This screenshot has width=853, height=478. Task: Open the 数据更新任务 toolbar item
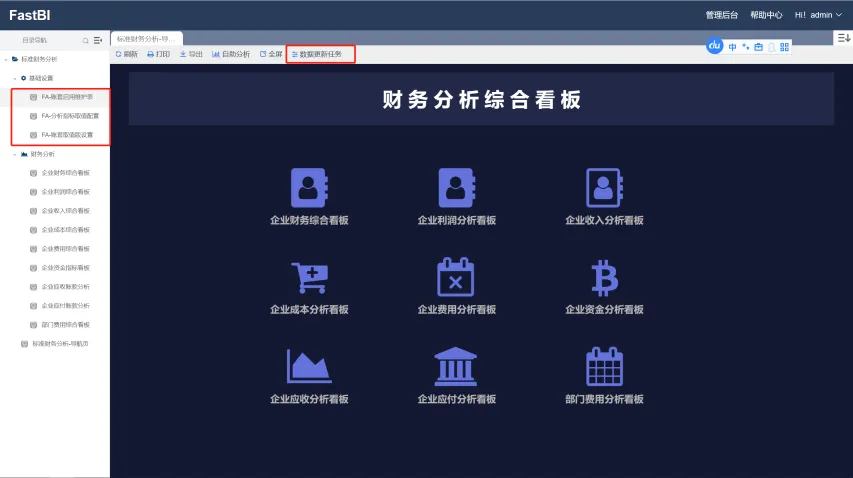coord(317,54)
